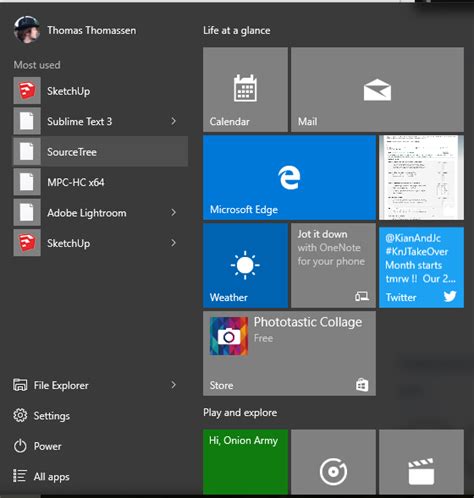This screenshot has width=474, height=498.
Task: Click File Explorer folder icon
Action: pos(20,385)
